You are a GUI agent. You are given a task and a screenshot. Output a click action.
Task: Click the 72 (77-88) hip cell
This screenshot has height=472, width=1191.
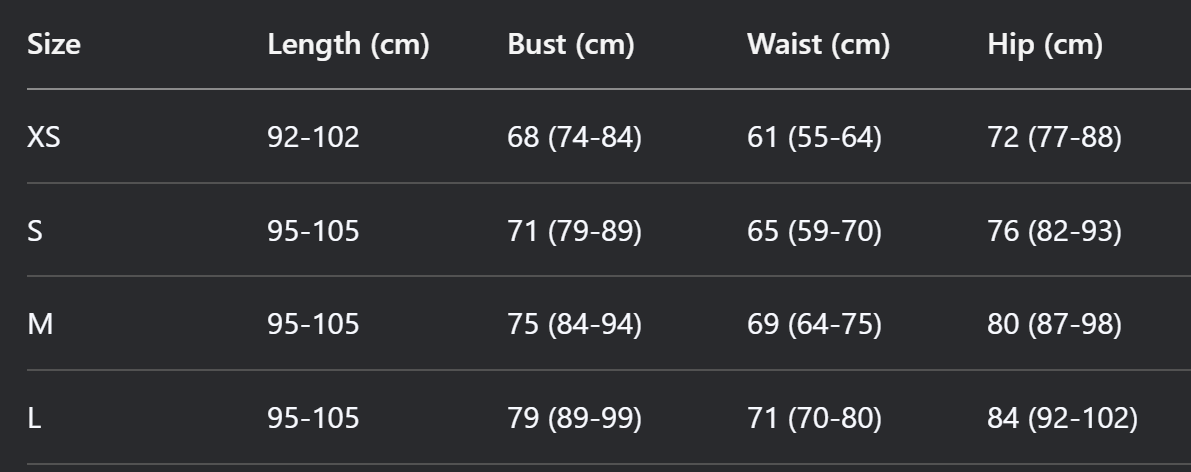(x=1055, y=138)
